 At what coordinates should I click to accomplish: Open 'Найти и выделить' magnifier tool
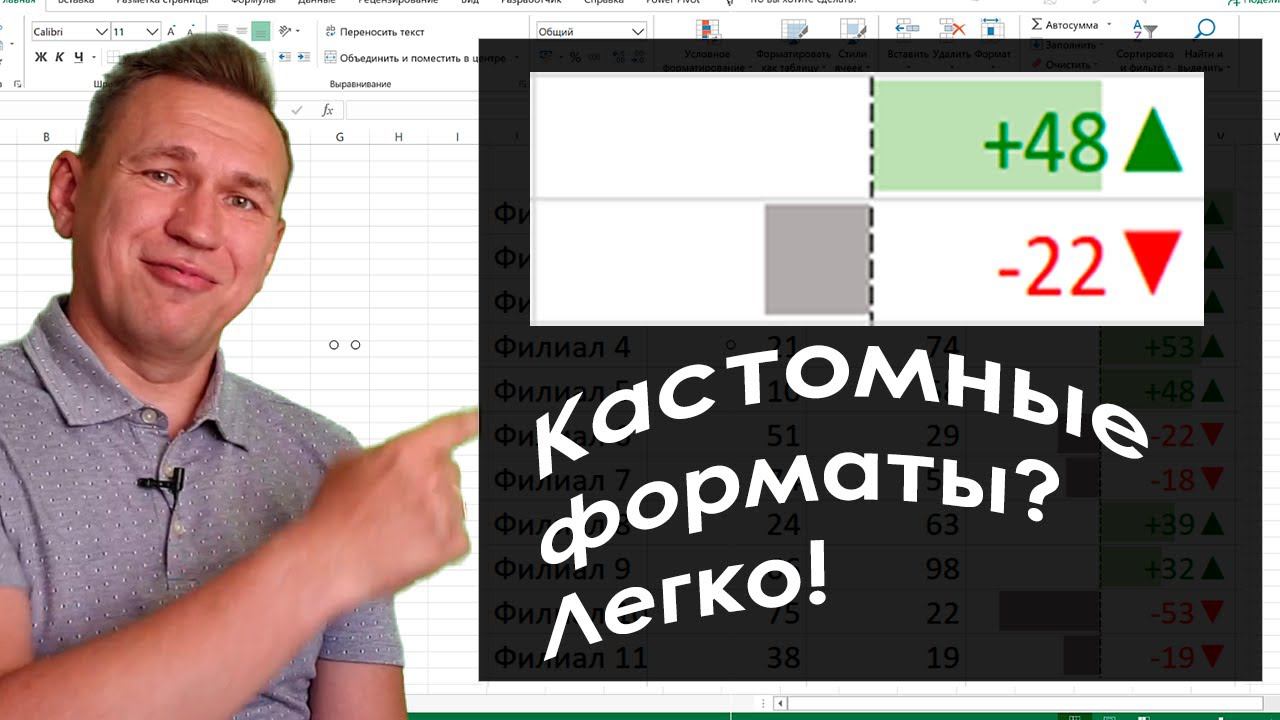pos(1204,45)
